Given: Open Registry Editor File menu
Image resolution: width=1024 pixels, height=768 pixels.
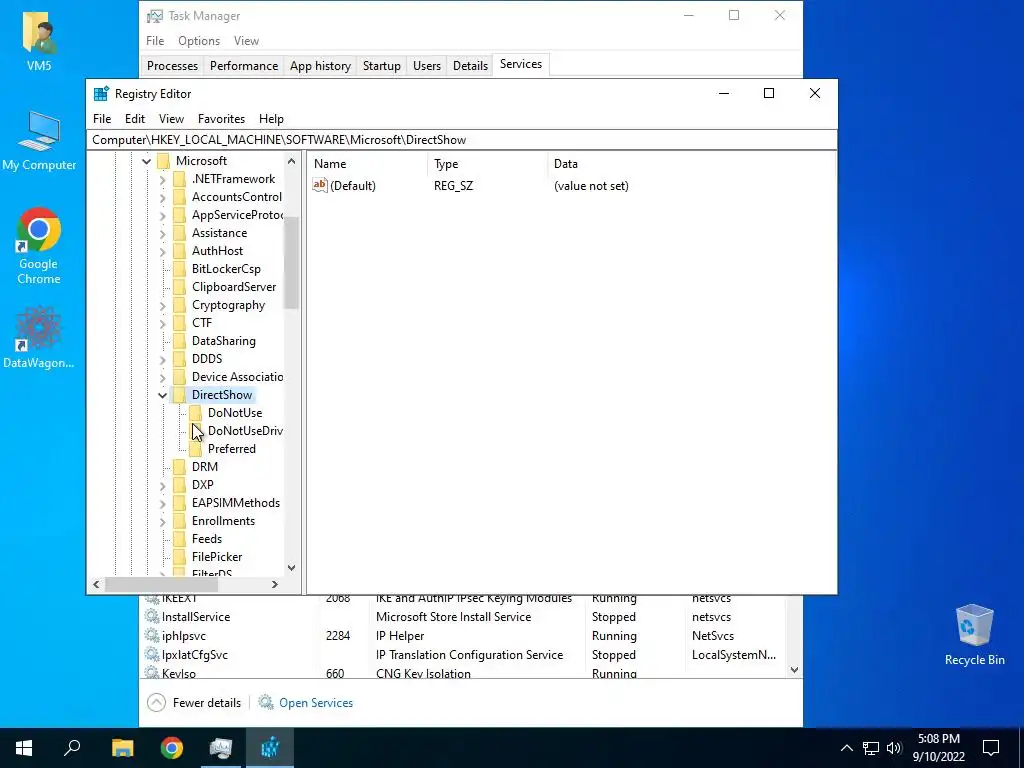Looking at the screenshot, I should tap(102, 119).
